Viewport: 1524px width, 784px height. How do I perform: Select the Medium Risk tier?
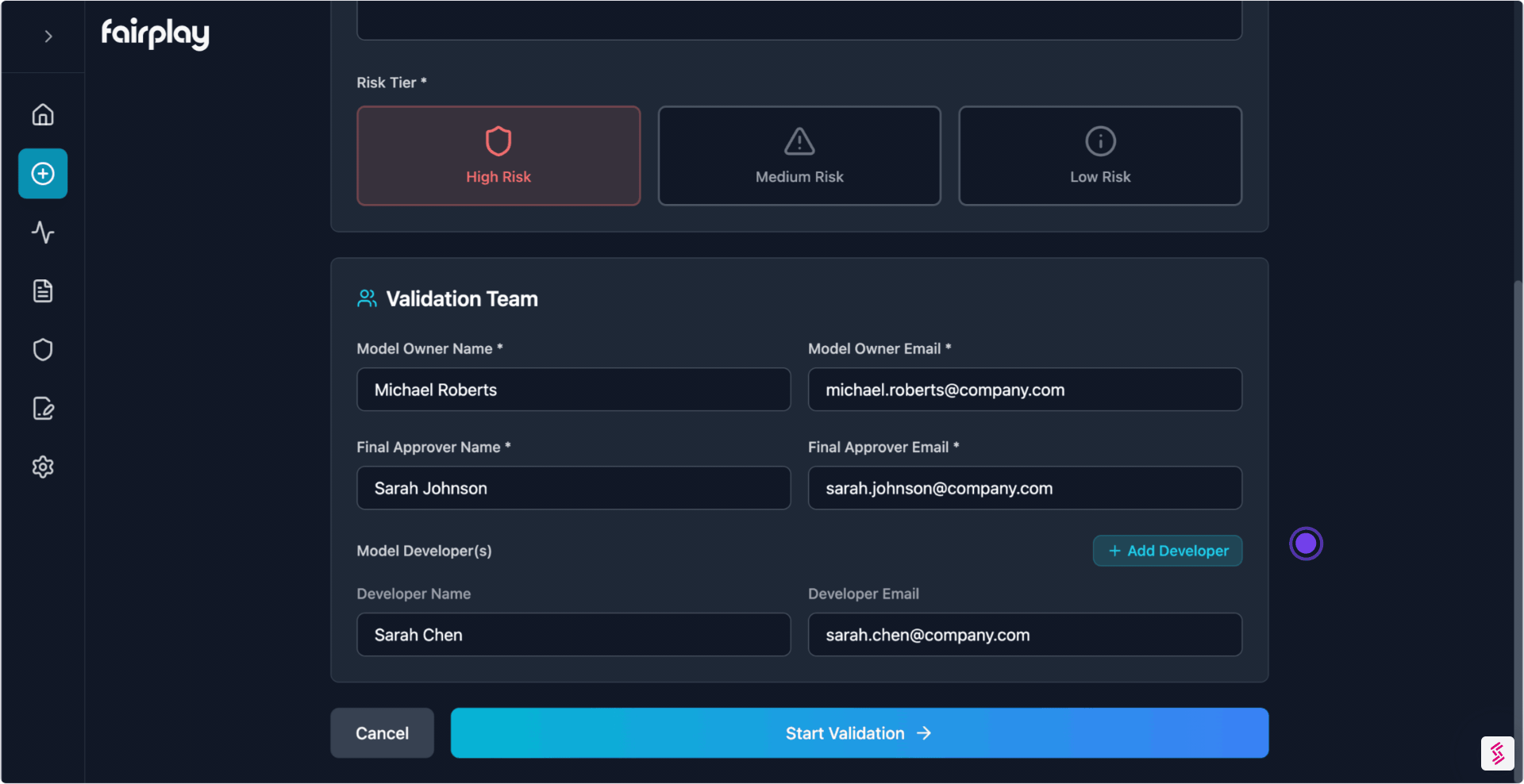[799, 156]
